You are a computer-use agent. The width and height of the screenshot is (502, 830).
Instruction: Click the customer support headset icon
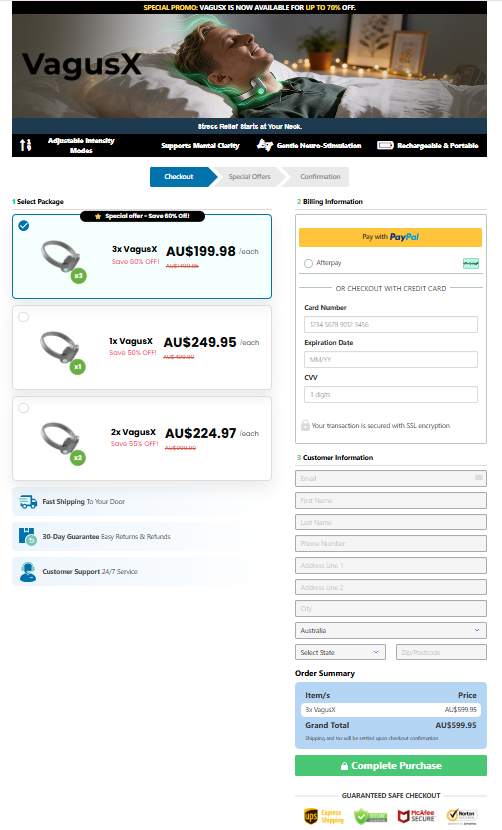click(28, 572)
